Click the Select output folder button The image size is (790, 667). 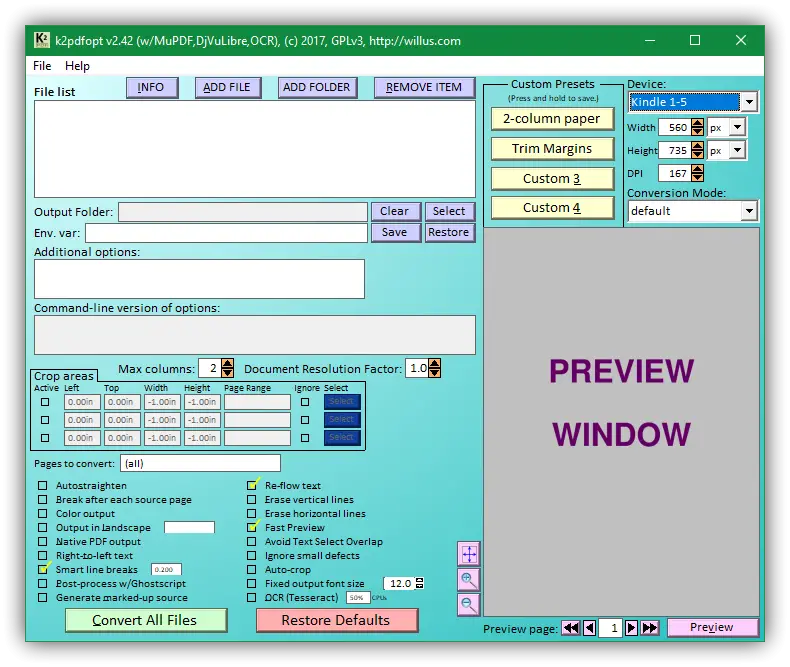(449, 211)
